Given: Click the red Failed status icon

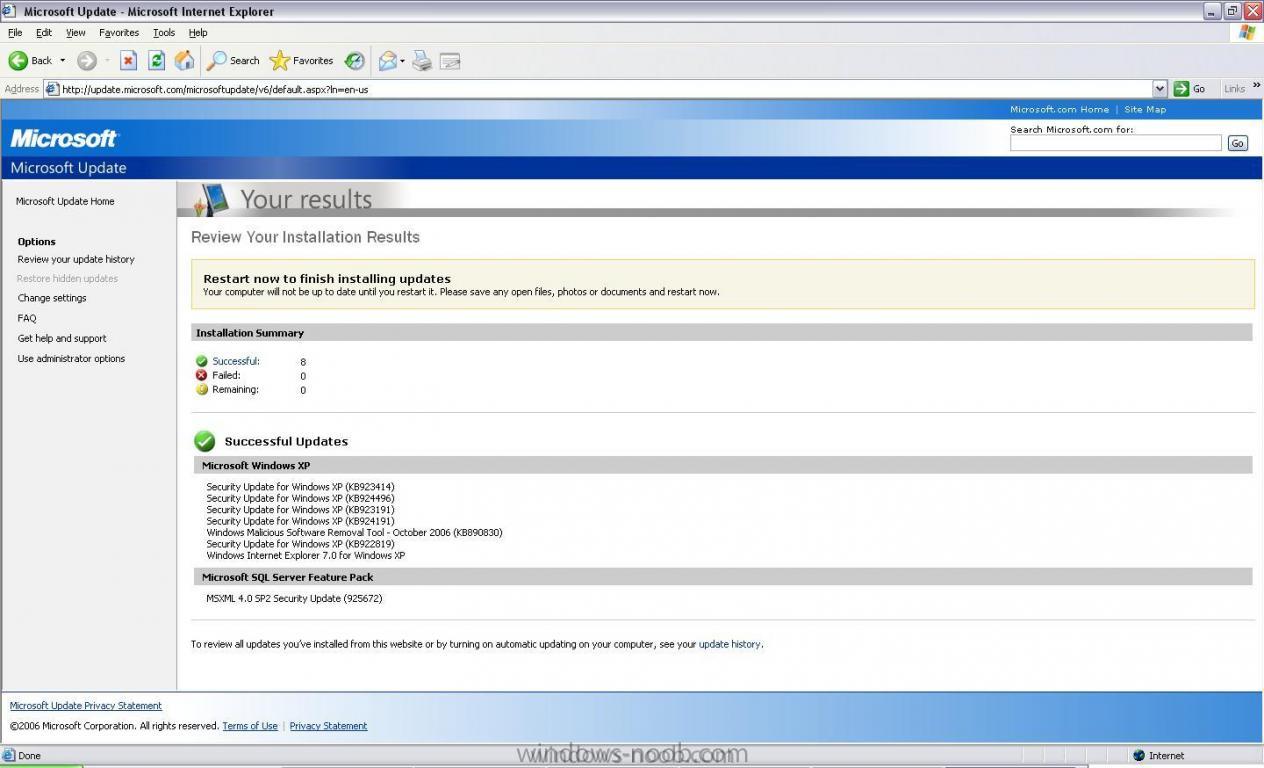Looking at the screenshot, I should pos(202,375).
